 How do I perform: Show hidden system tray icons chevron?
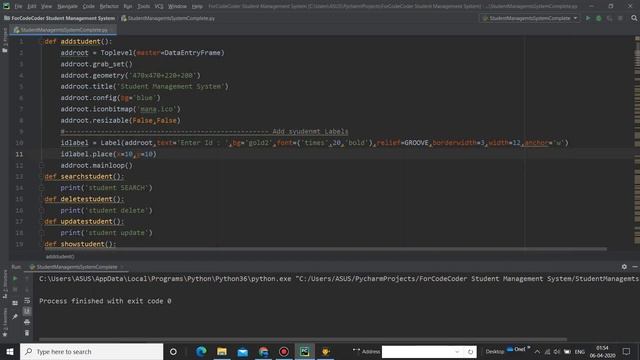tap(537, 352)
